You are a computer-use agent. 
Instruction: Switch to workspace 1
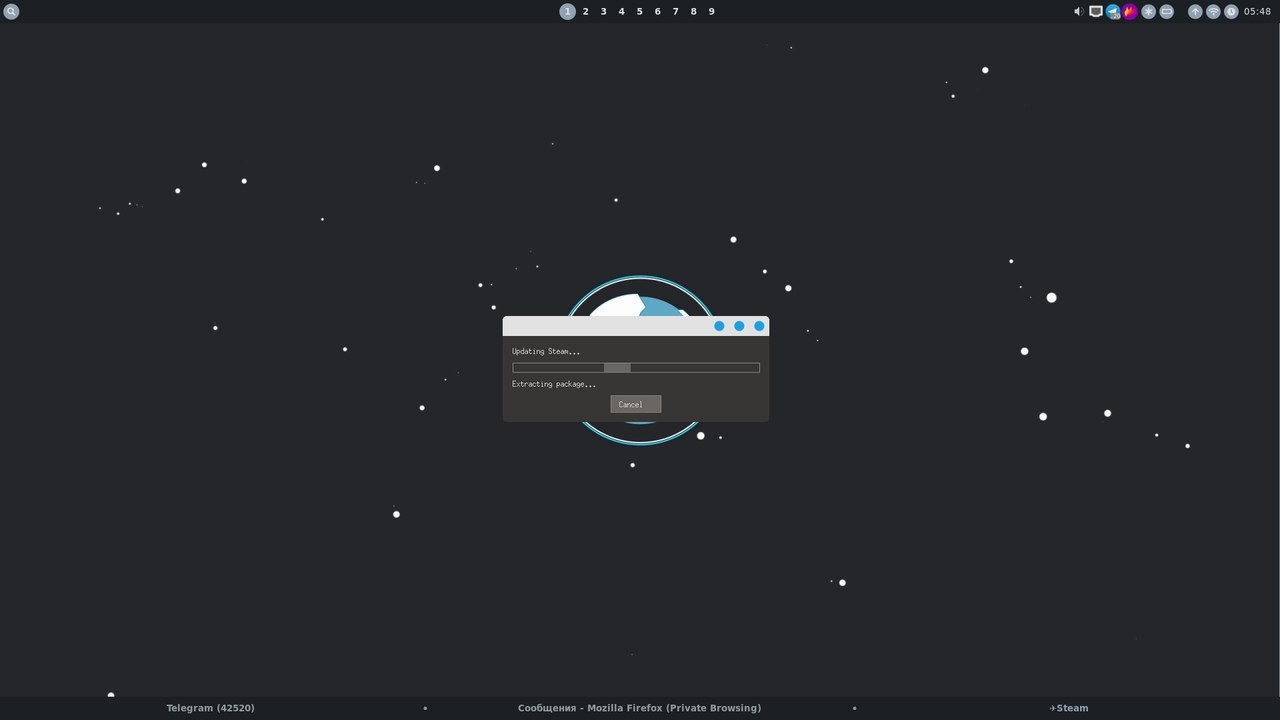(x=567, y=12)
